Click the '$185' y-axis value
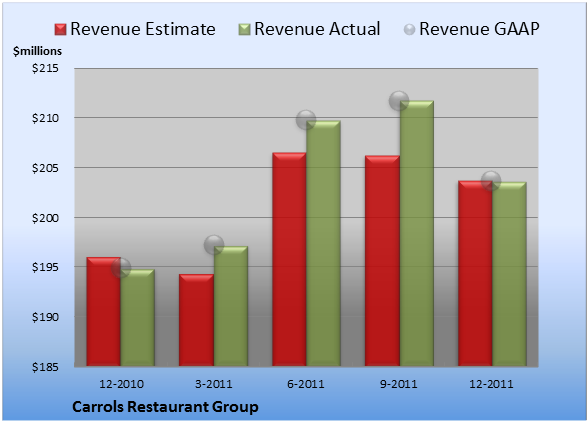The width and height of the screenshot is (588, 422). click(45, 367)
